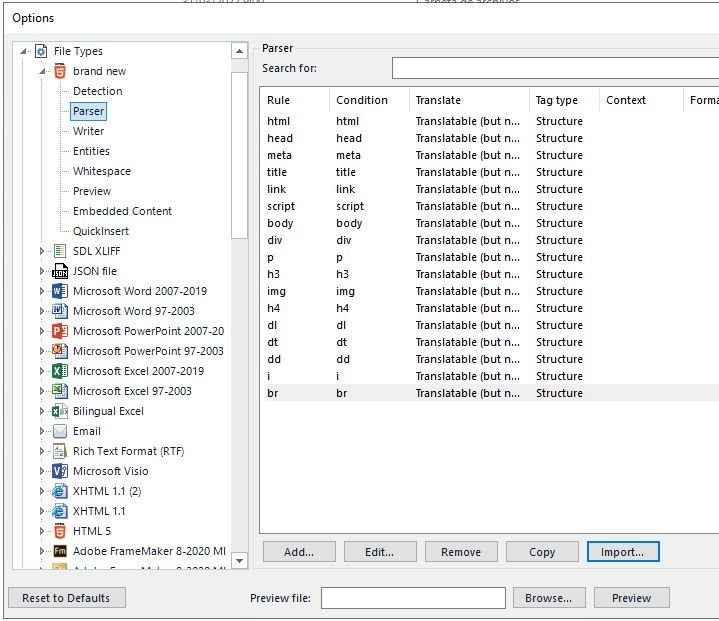Open the Preview settings page
Screen dimensions: 719x621
(x=92, y=191)
